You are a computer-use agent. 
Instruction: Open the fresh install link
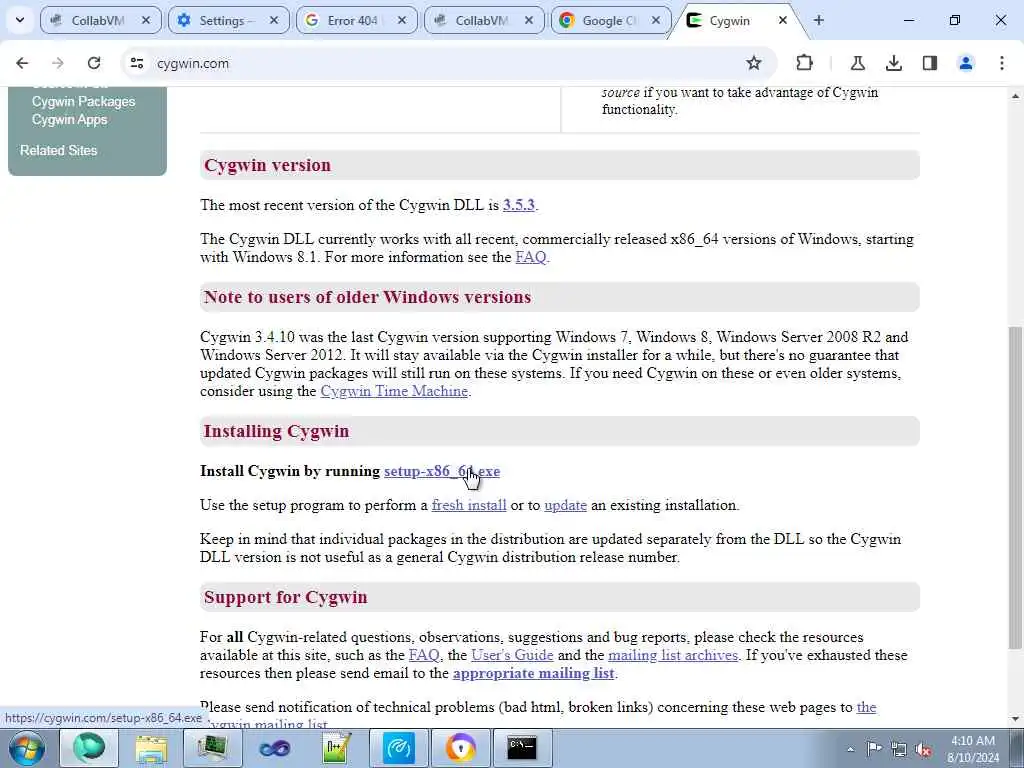[x=469, y=505]
